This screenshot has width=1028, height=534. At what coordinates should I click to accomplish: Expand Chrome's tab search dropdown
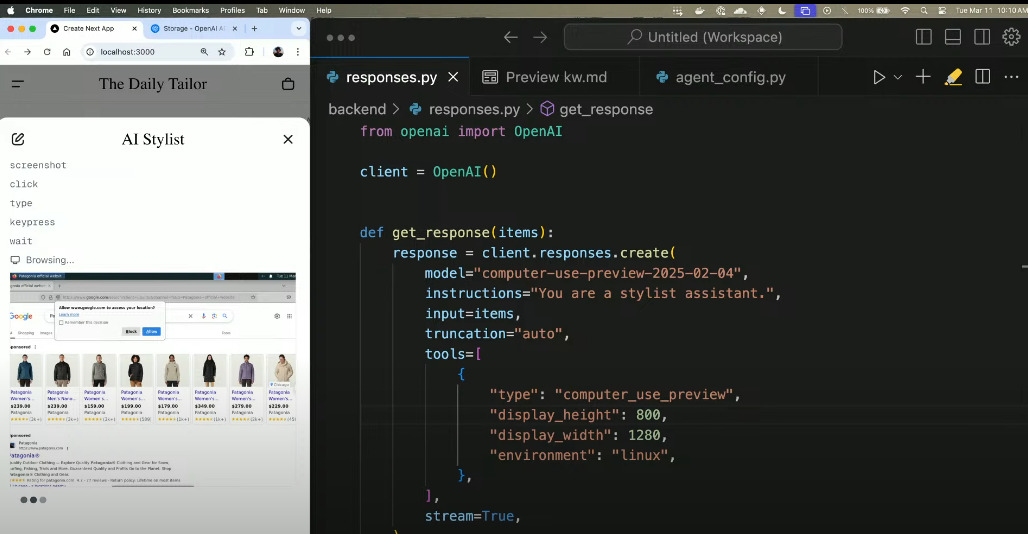[298, 28]
